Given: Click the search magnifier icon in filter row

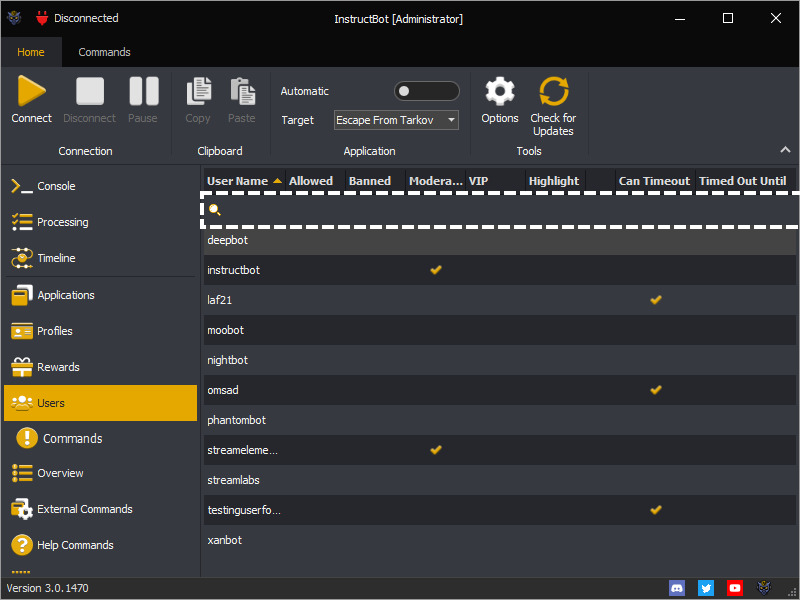Looking at the screenshot, I should (215, 209).
